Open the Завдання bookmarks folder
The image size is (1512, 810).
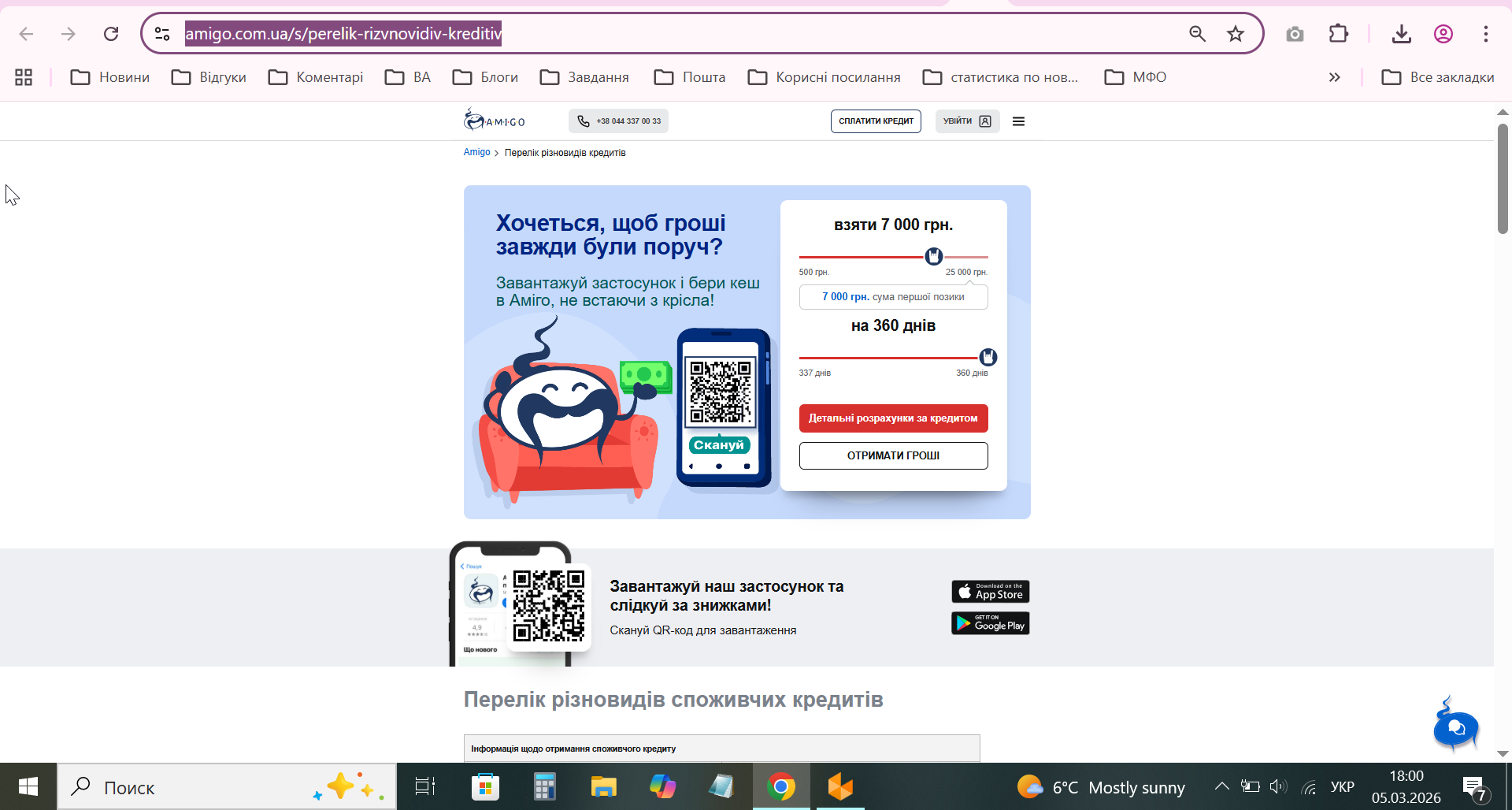tap(584, 77)
